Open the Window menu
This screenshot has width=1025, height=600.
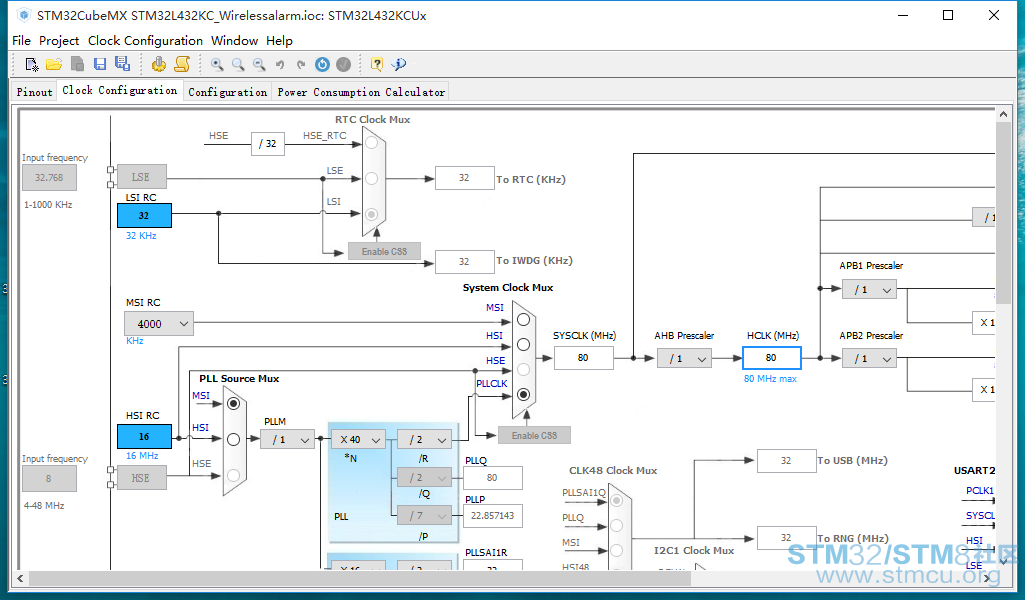pyautogui.click(x=234, y=41)
